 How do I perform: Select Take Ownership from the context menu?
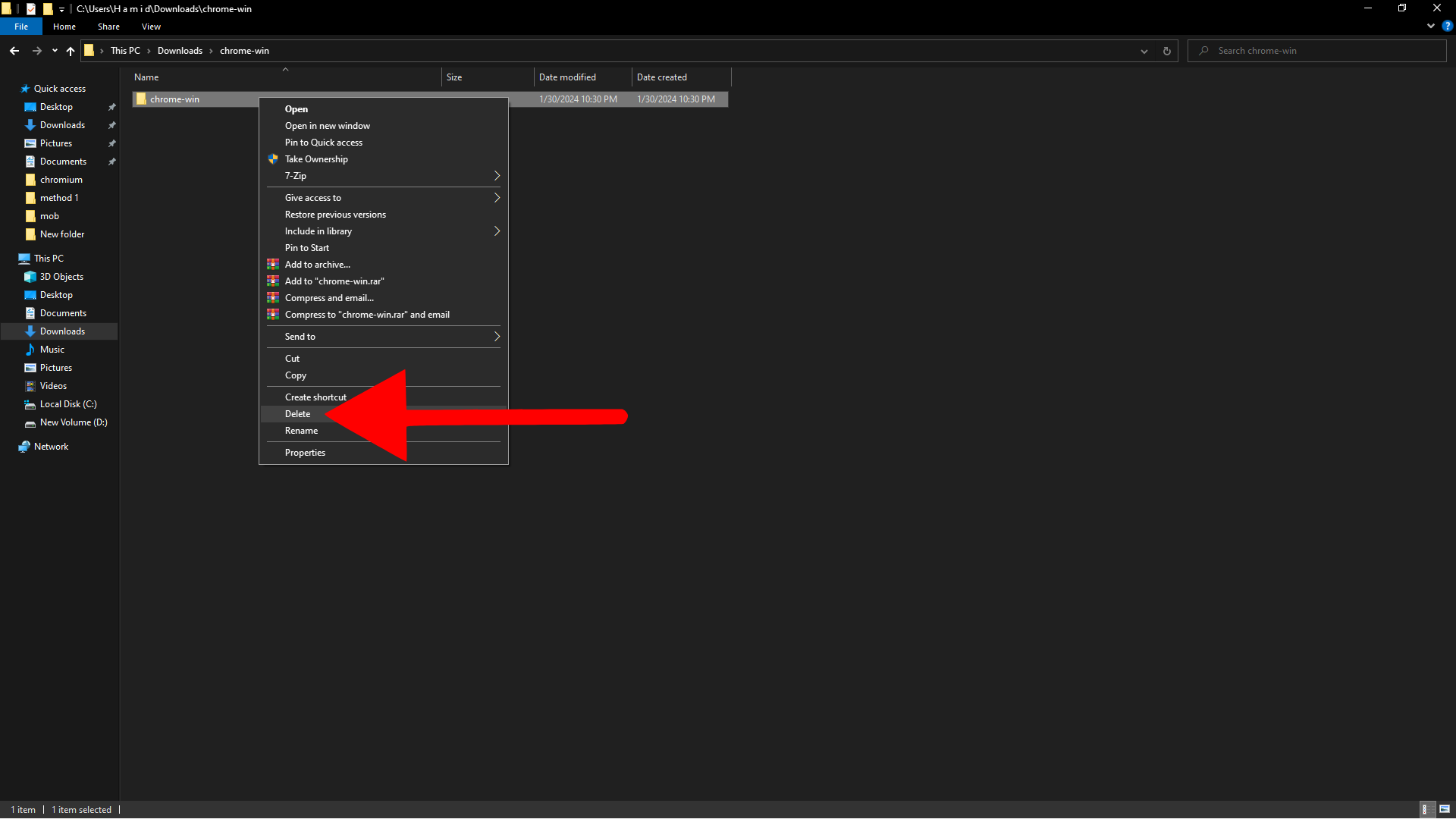[316, 159]
